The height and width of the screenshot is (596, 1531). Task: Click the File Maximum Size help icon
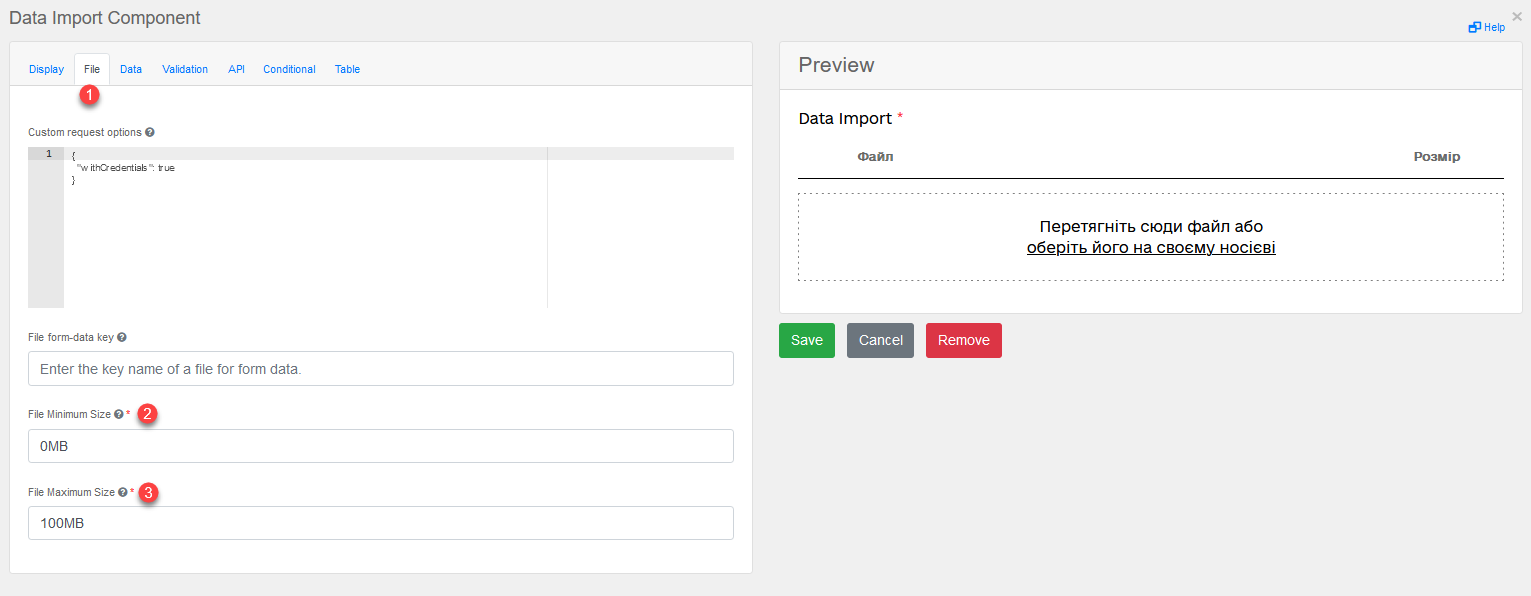click(122, 492)
